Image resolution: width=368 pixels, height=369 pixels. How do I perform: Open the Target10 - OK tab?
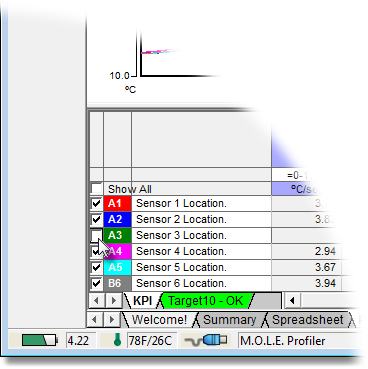point(206,301)
